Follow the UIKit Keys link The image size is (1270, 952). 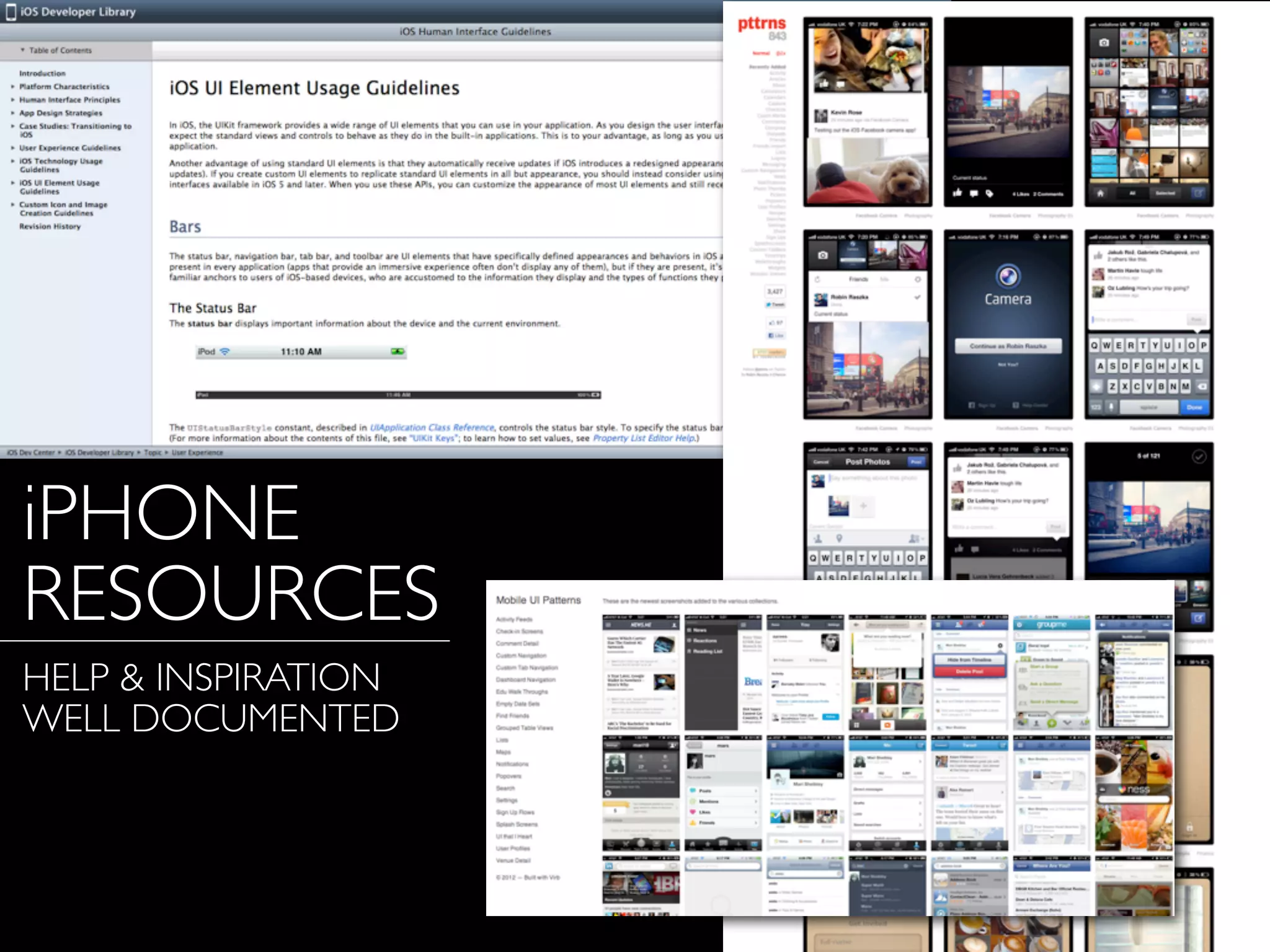pos(434,438)
